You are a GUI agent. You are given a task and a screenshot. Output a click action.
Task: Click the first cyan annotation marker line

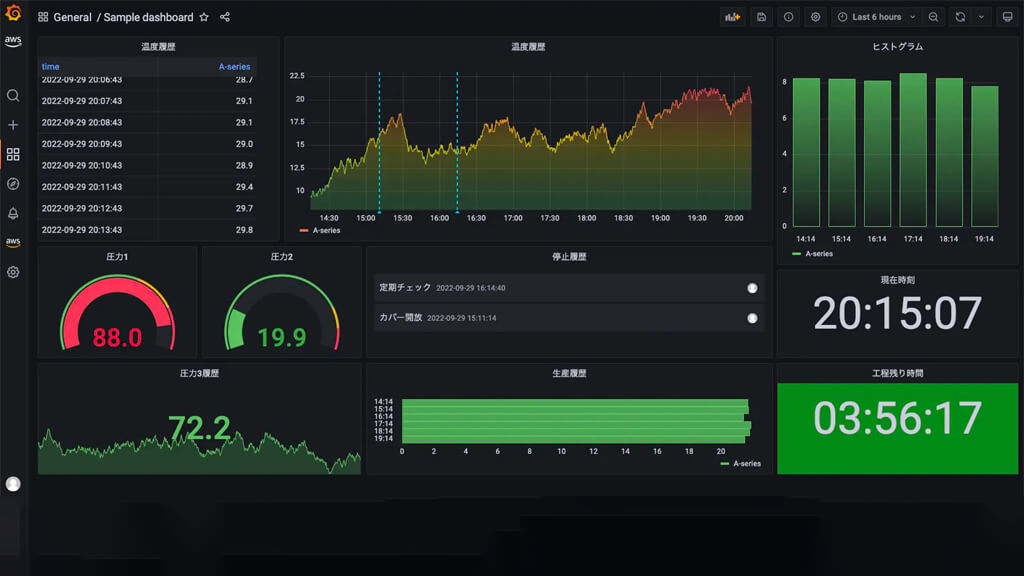(x=379, y=142)
